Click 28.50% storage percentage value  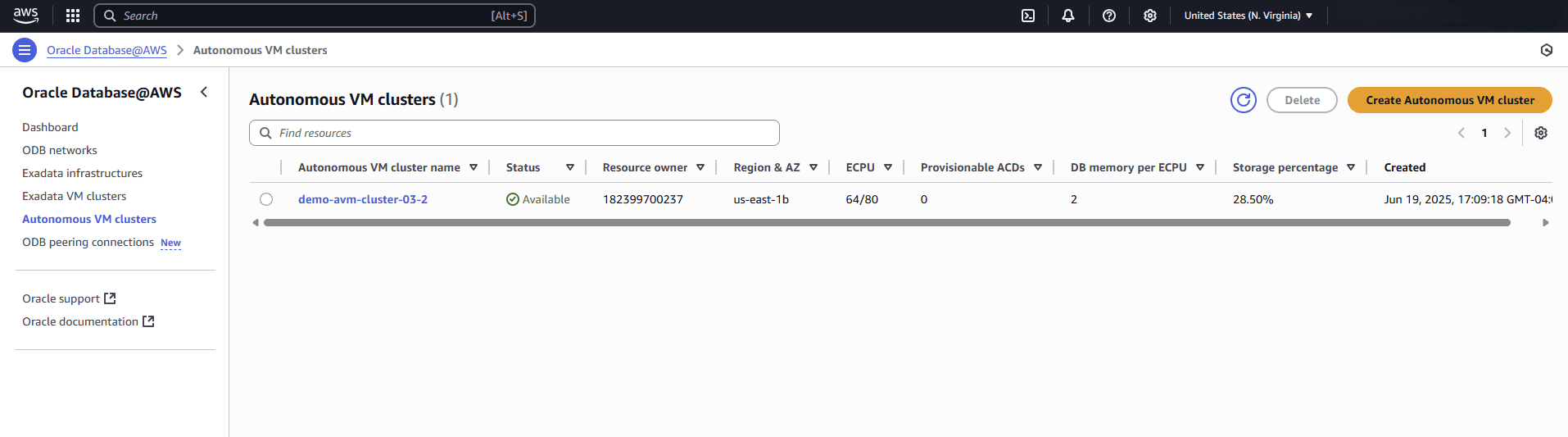coord(1253,199)
